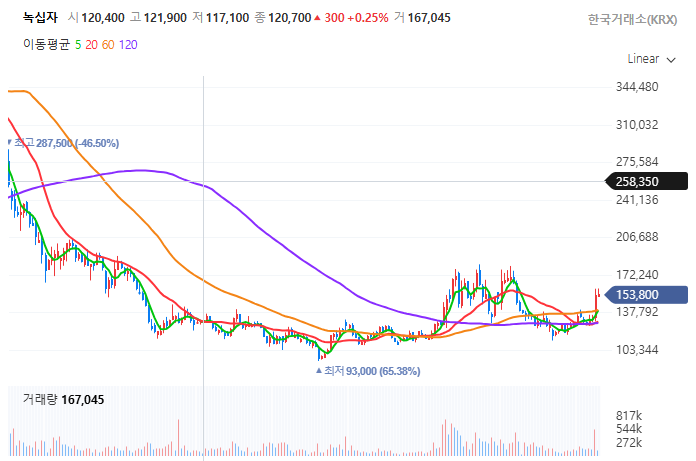Toggle the 120-day moving average line
The height and width of the screenshot is (461, 696).
pyautogui.click(x=128, y=45)
